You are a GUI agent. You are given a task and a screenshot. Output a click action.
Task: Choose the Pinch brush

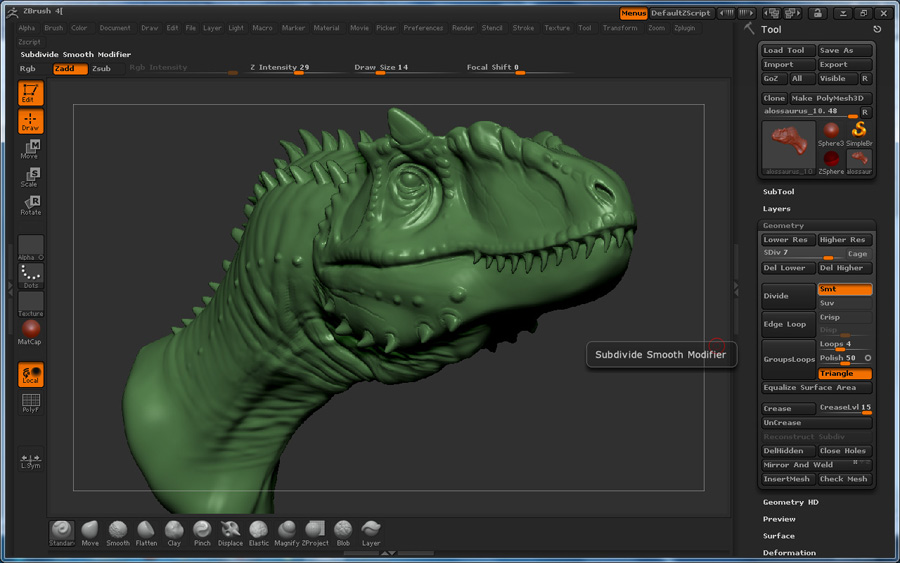[202, 532]
